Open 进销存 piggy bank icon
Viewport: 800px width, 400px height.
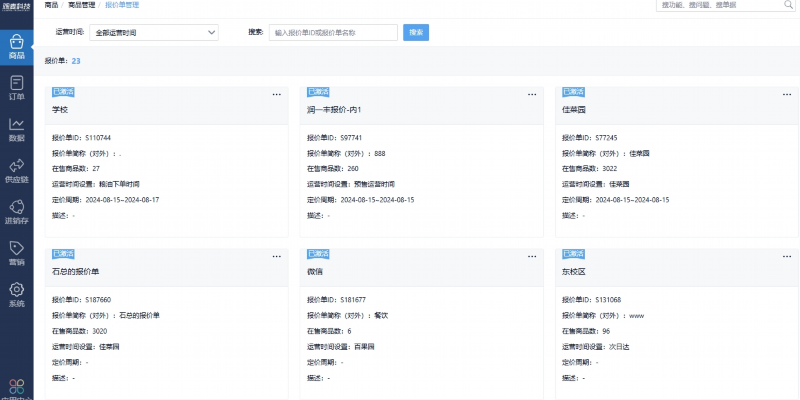point(16,211)
